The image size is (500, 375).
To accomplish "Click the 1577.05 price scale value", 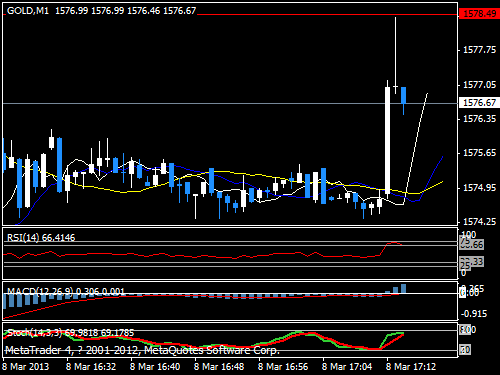I will pos(480,85).
